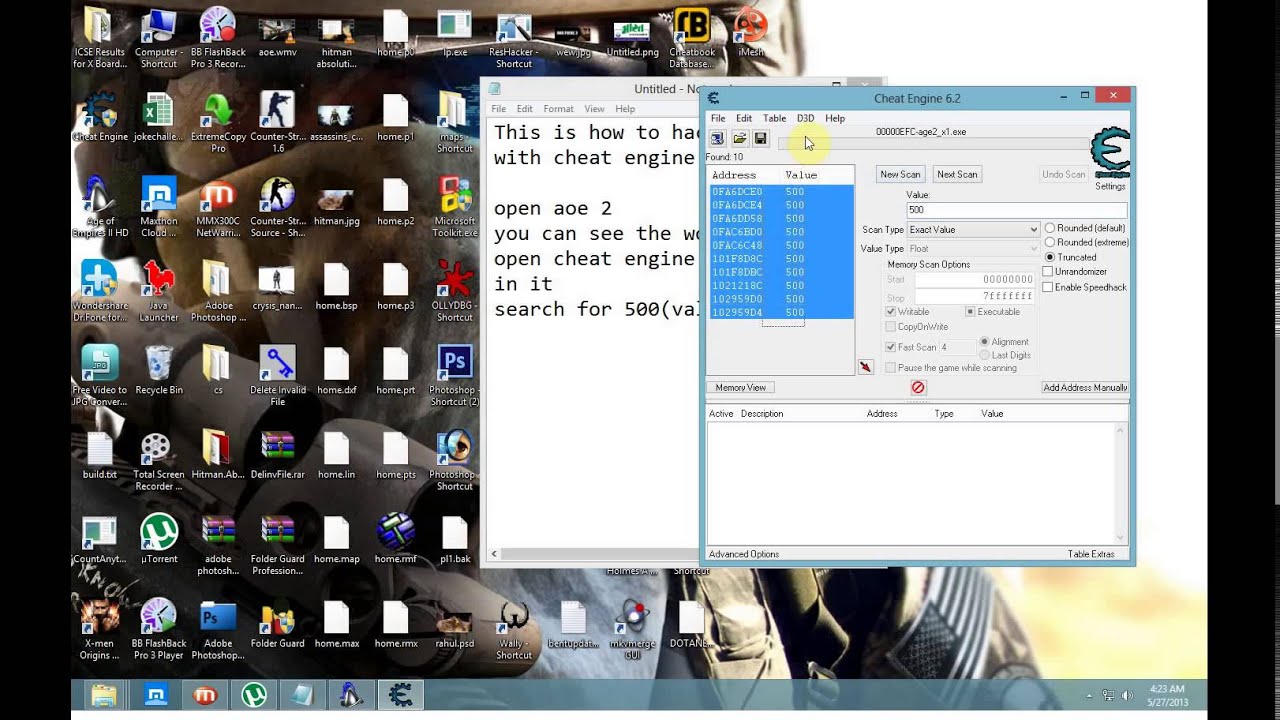This screenshot has height=720, width=1280.
Task: Click the volume icon in system tray
Action: pos(1127,695)
